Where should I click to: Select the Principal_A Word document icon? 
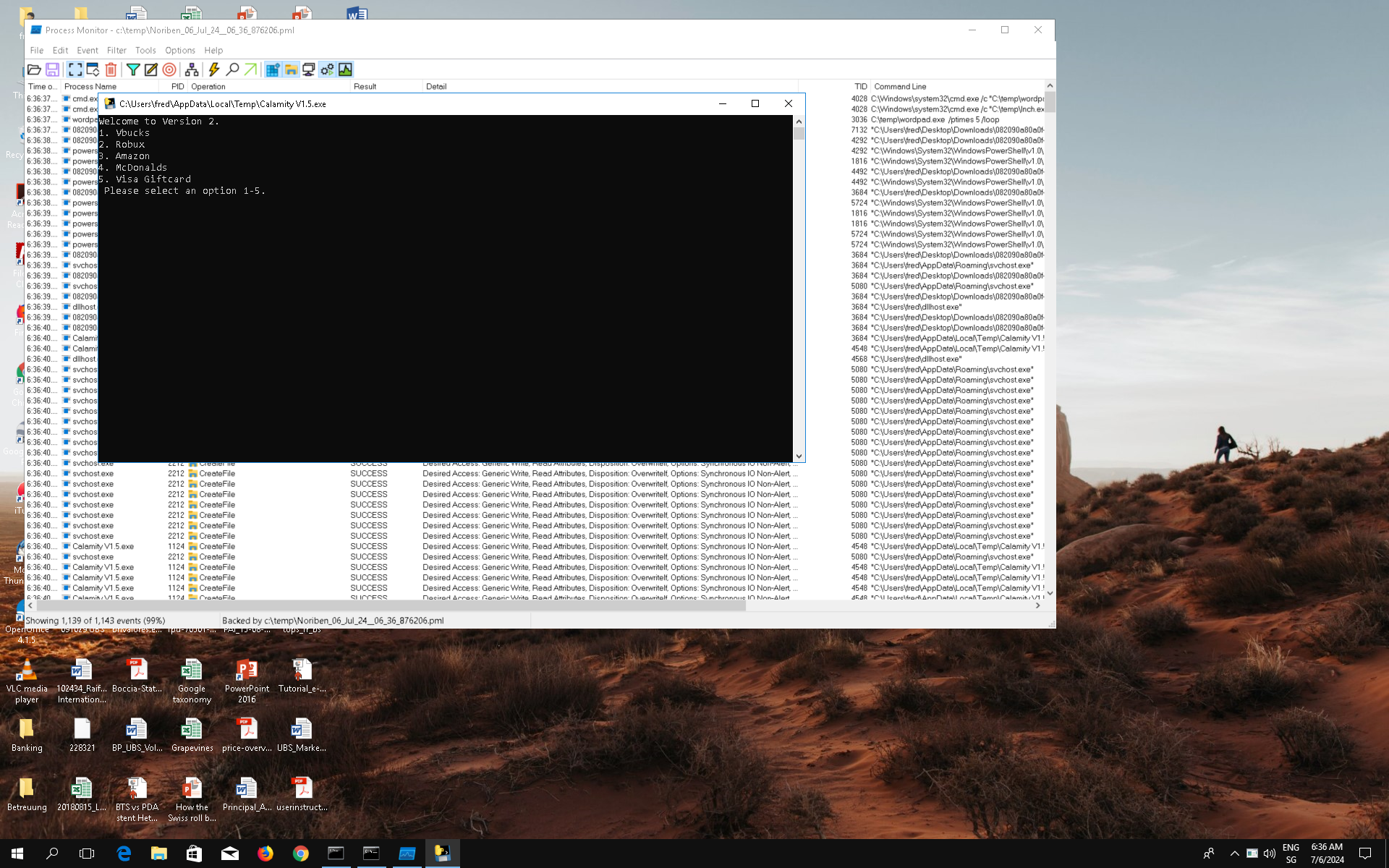pos(247,795)
